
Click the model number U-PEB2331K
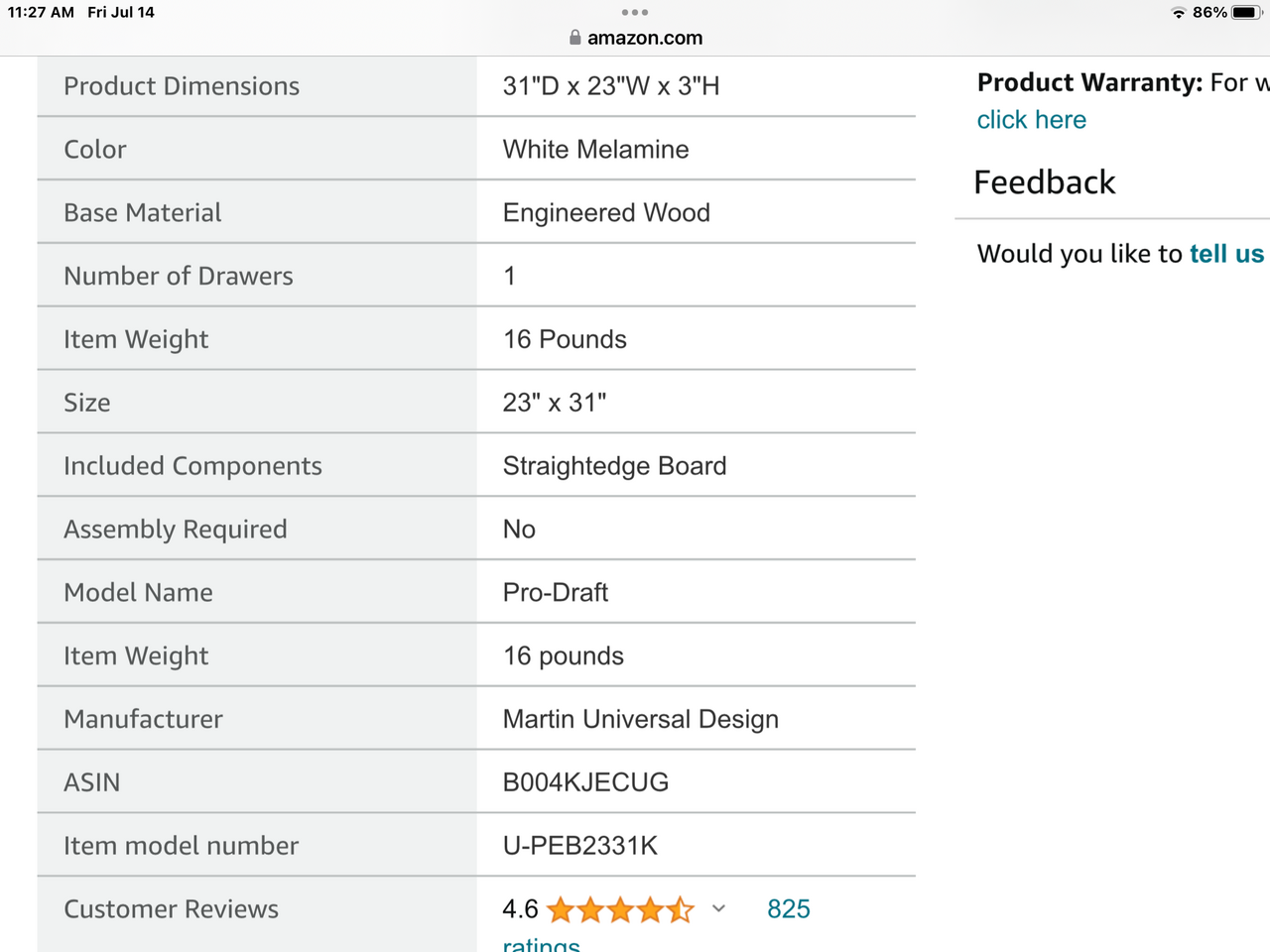click(x=579, y=846)
